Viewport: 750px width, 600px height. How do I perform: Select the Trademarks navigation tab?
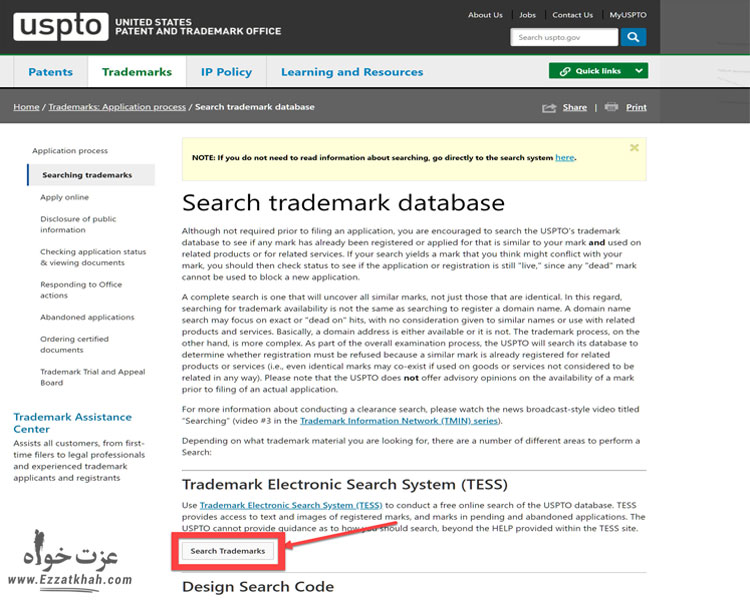pyautogui.click(x=137, y=72)
